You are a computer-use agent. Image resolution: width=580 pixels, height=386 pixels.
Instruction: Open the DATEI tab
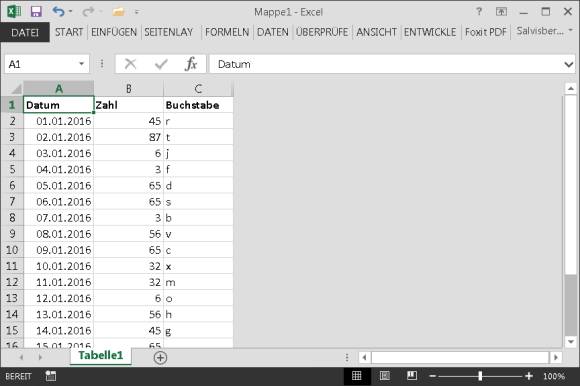pos(25,32)
